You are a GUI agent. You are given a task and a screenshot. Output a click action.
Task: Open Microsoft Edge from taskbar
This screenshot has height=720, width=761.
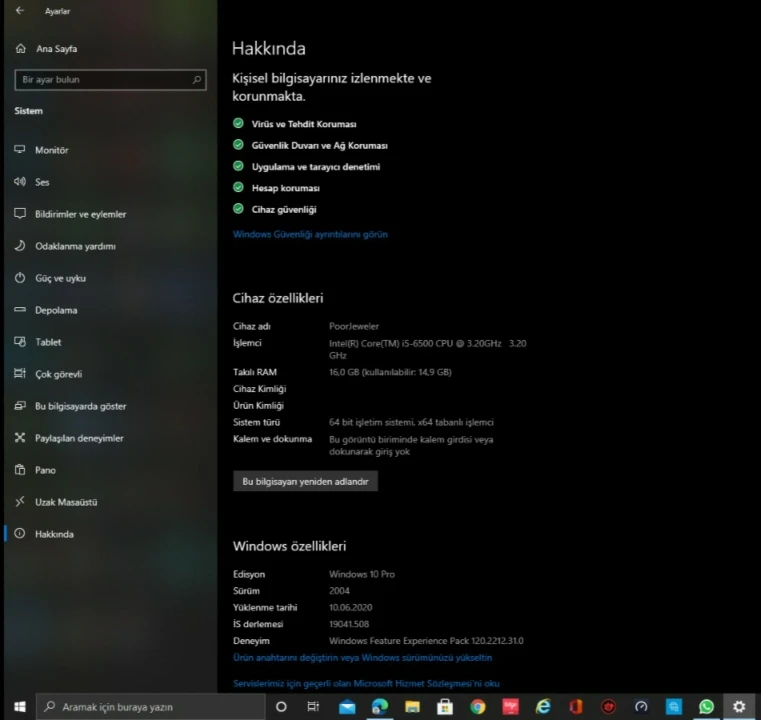pyautogui.click(x=380, y=707)
